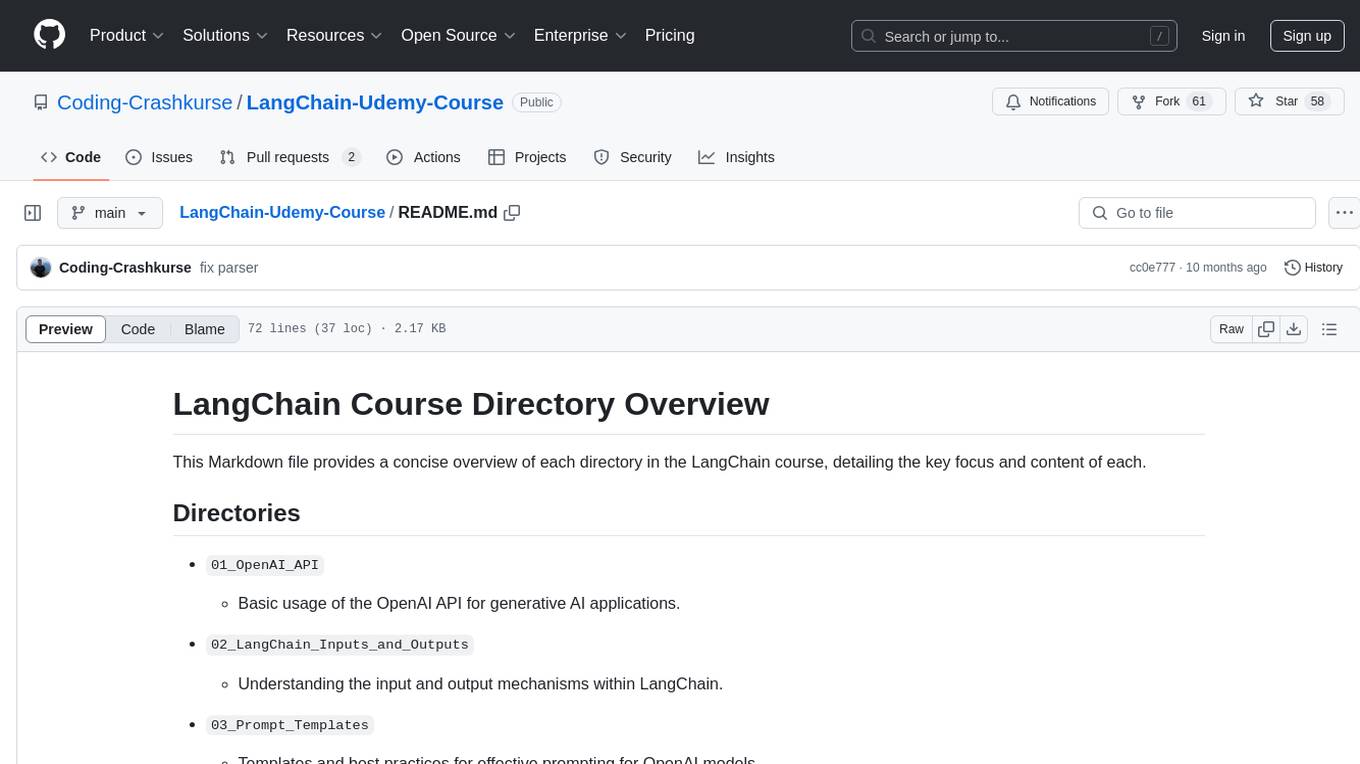This screenshot has height=764, width=1360.
Task: Copy the raw file contents
Action: pos(1266,329)
